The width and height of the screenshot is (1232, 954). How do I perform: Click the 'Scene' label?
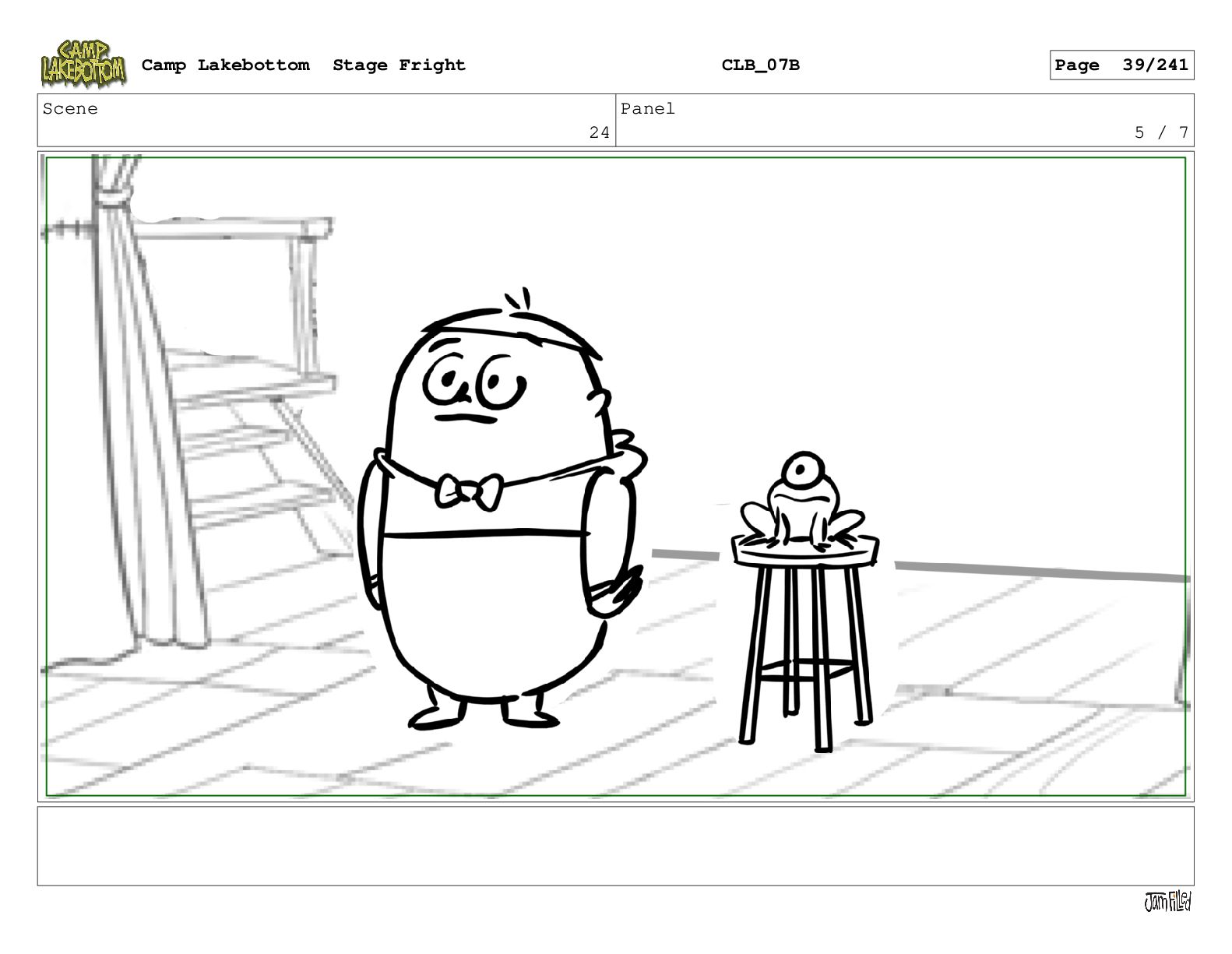[x=70, y=109]
